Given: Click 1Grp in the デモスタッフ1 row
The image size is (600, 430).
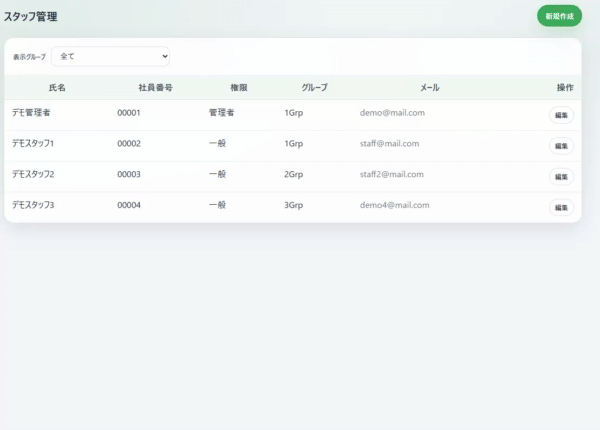Looking at the screenshot, I should [x=293, y=144].
